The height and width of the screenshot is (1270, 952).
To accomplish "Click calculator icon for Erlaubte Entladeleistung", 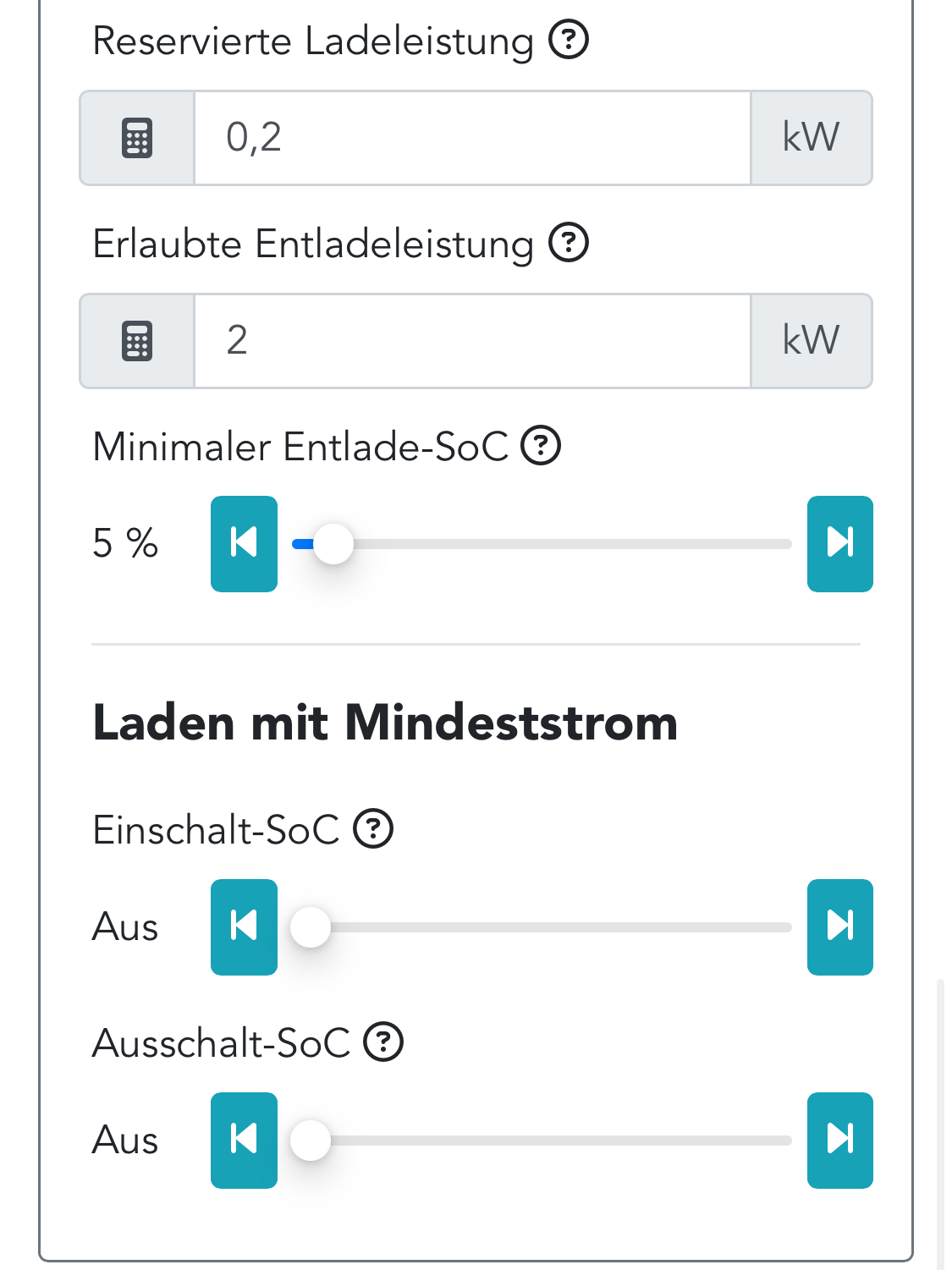I will (137, 341).
